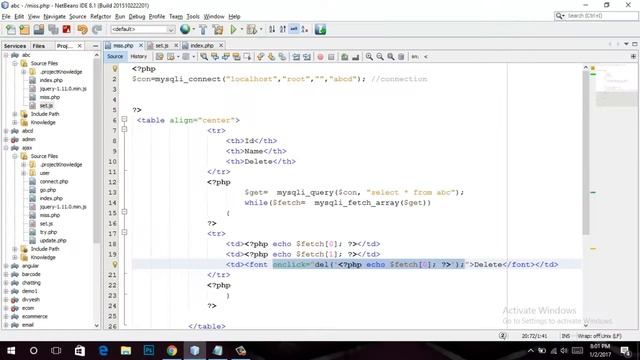
Task: Click the Debug Project toolbar icon
Action: coord(251,29)
